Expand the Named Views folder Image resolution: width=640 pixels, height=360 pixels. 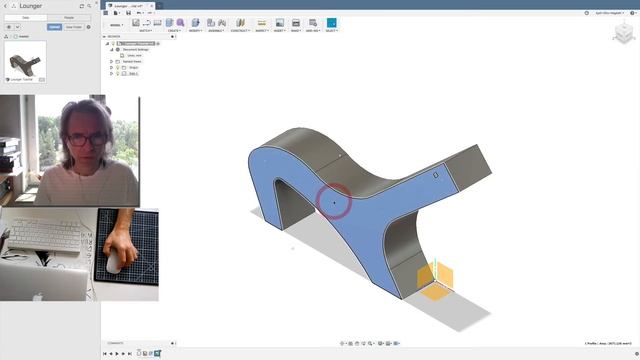tap(111, 61)
